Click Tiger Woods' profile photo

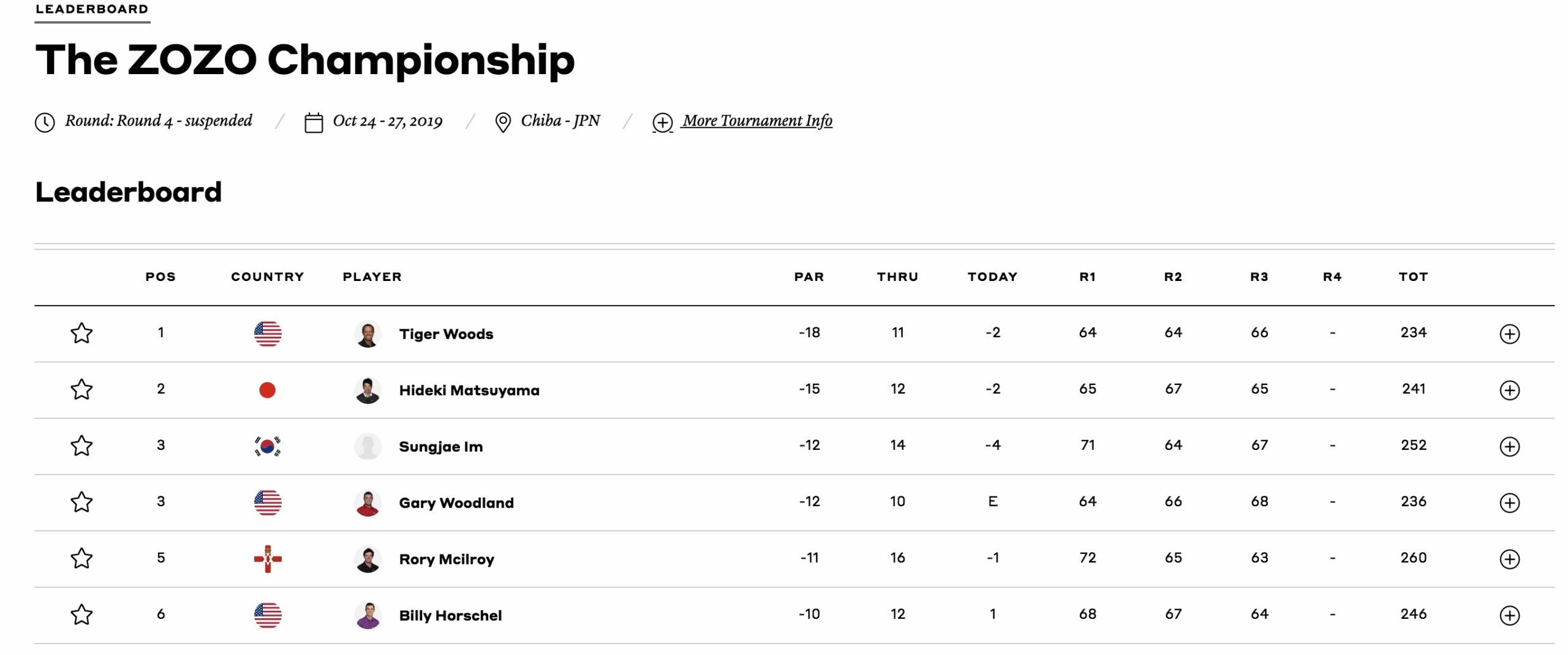(367, 334)
